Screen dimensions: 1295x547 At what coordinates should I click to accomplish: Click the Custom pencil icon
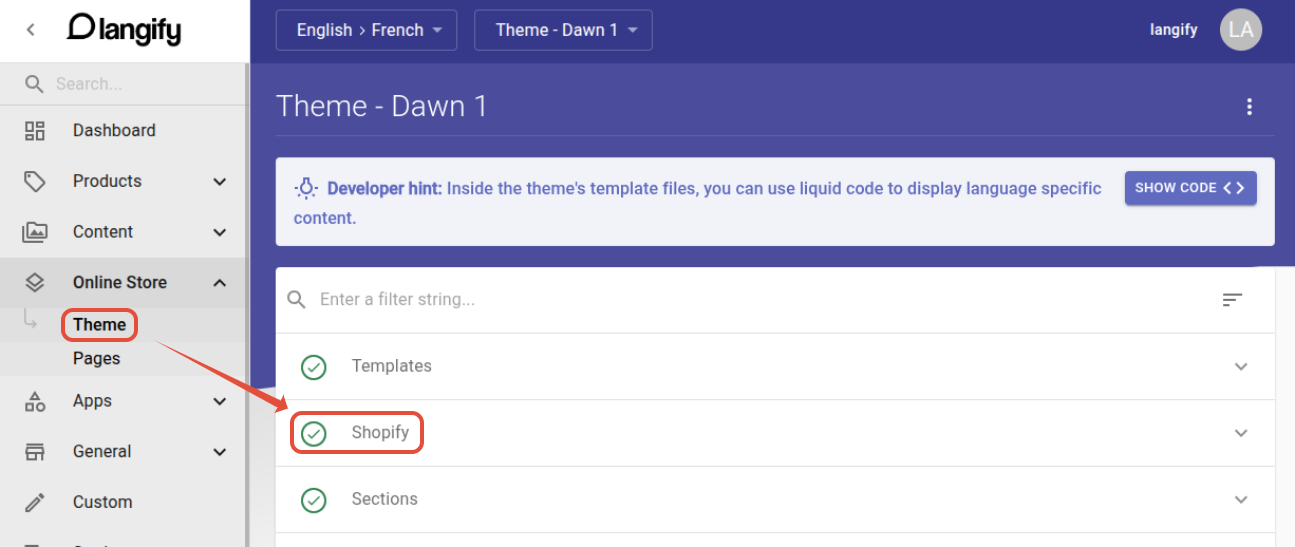click(x=35, y=502)
